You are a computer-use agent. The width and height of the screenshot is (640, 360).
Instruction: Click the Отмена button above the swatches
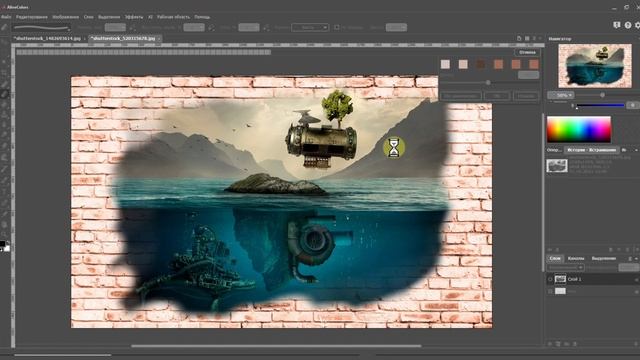527,52
